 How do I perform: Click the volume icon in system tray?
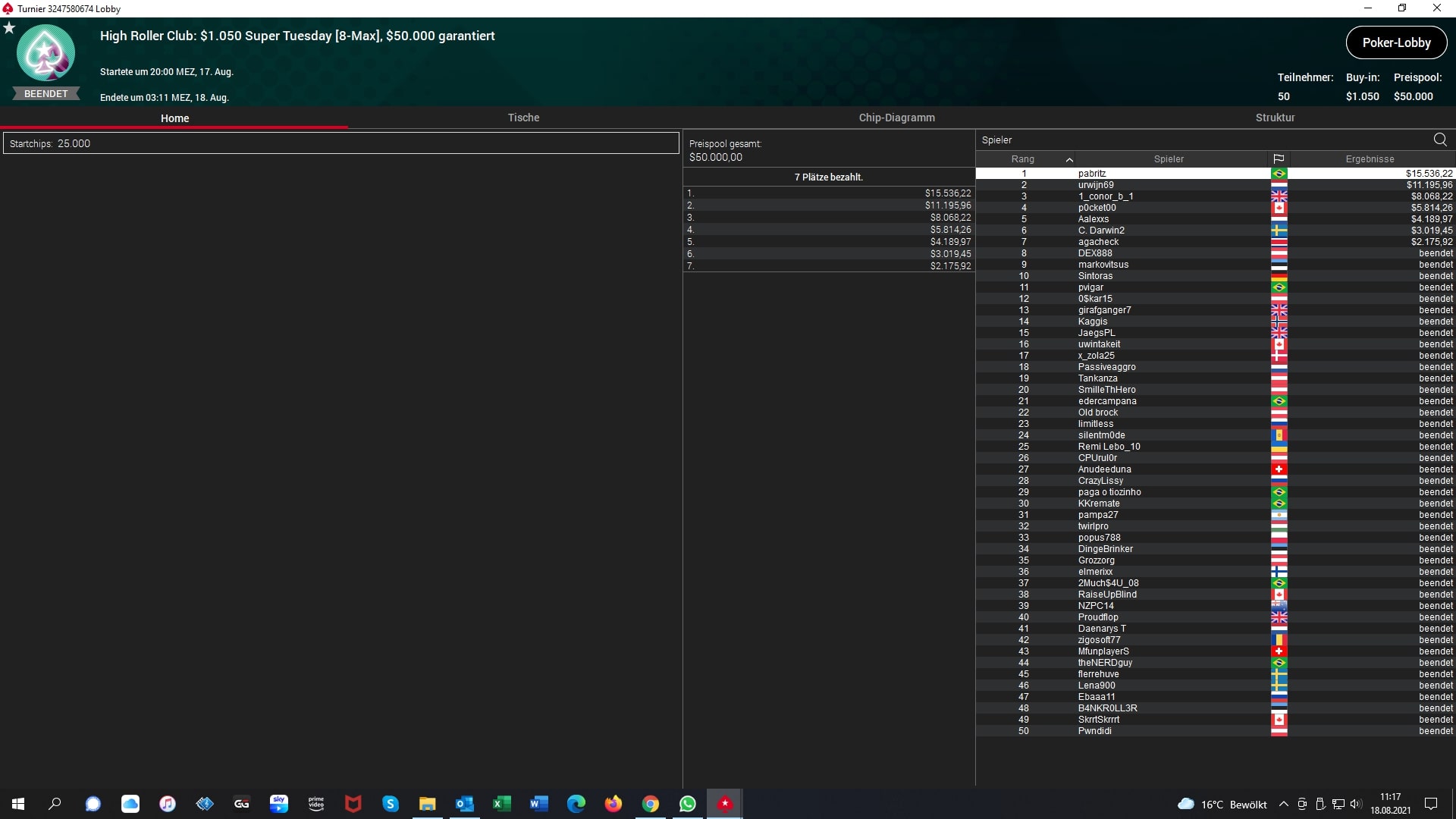(1356, 804)
